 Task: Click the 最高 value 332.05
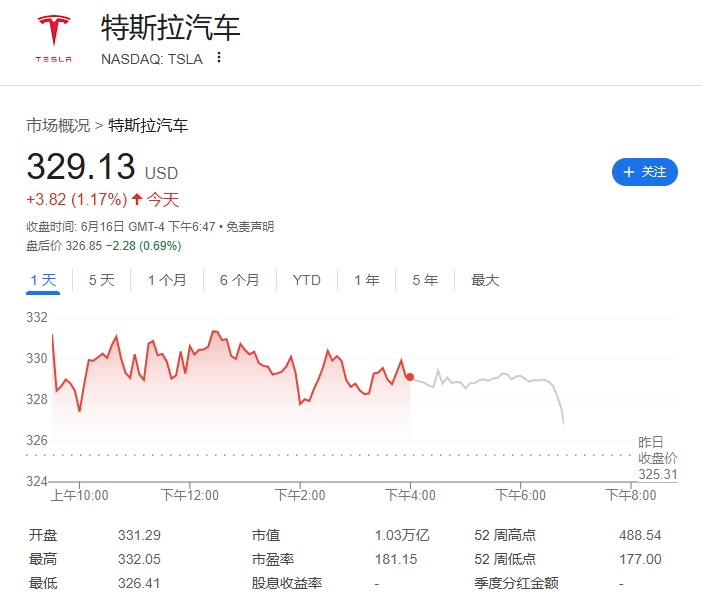pos(139,559)
